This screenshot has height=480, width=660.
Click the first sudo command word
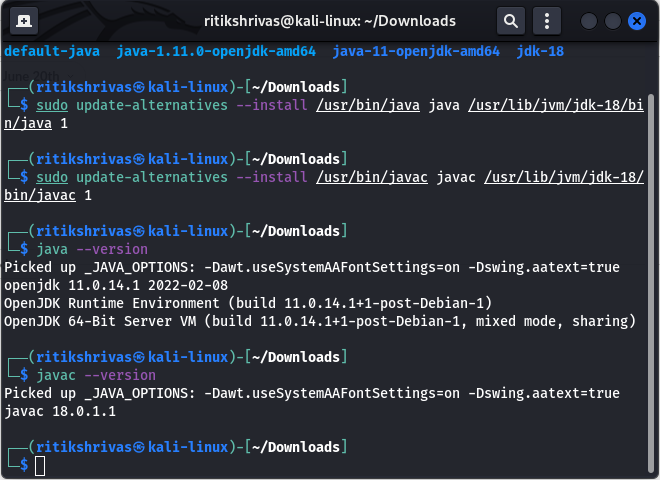click(52, 105)
